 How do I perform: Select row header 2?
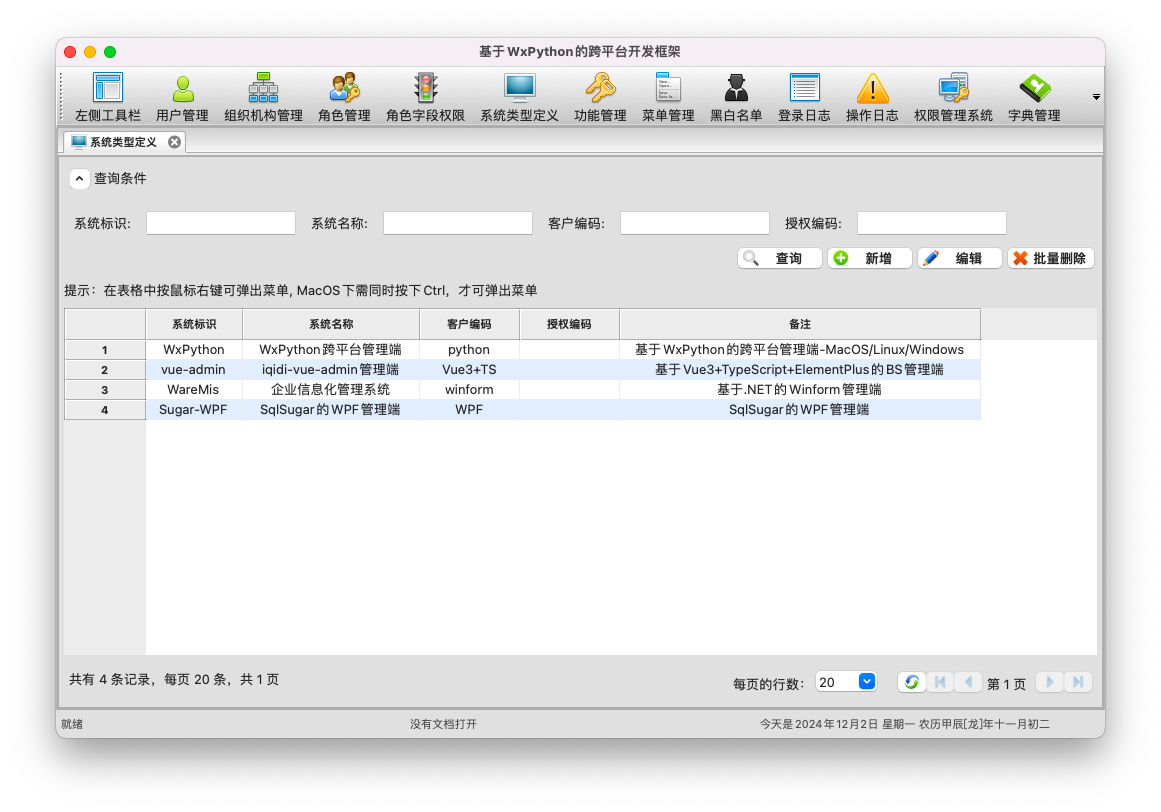[x=105, y=369]
